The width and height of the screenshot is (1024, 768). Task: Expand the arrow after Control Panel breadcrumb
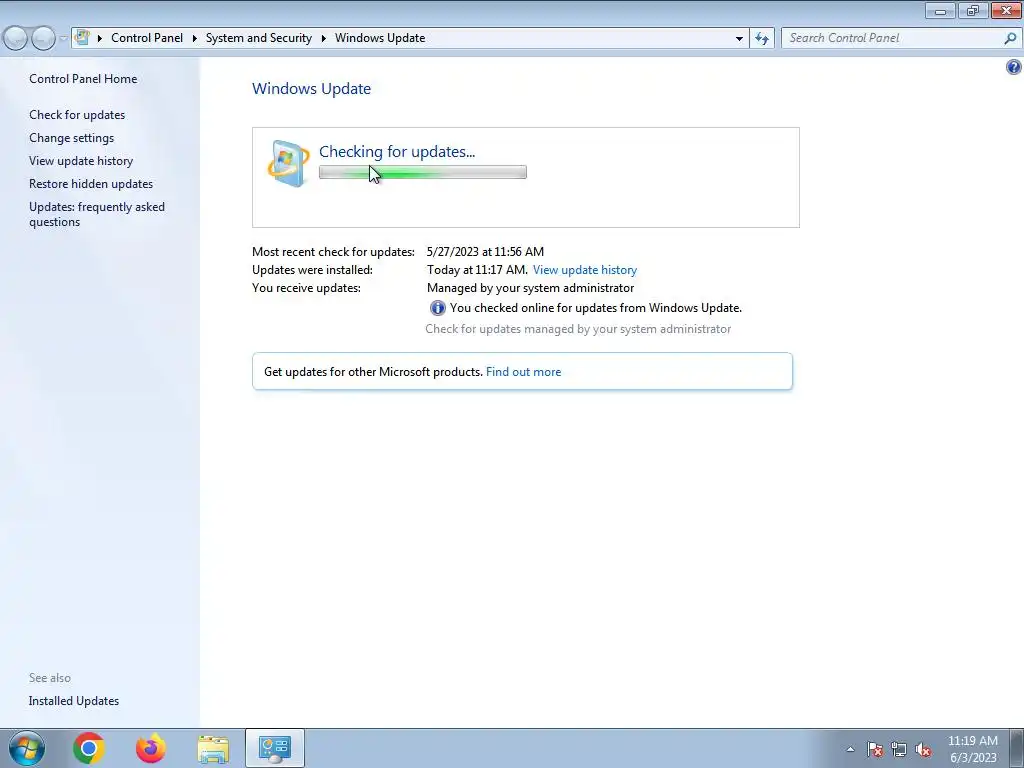pos(195,38)
